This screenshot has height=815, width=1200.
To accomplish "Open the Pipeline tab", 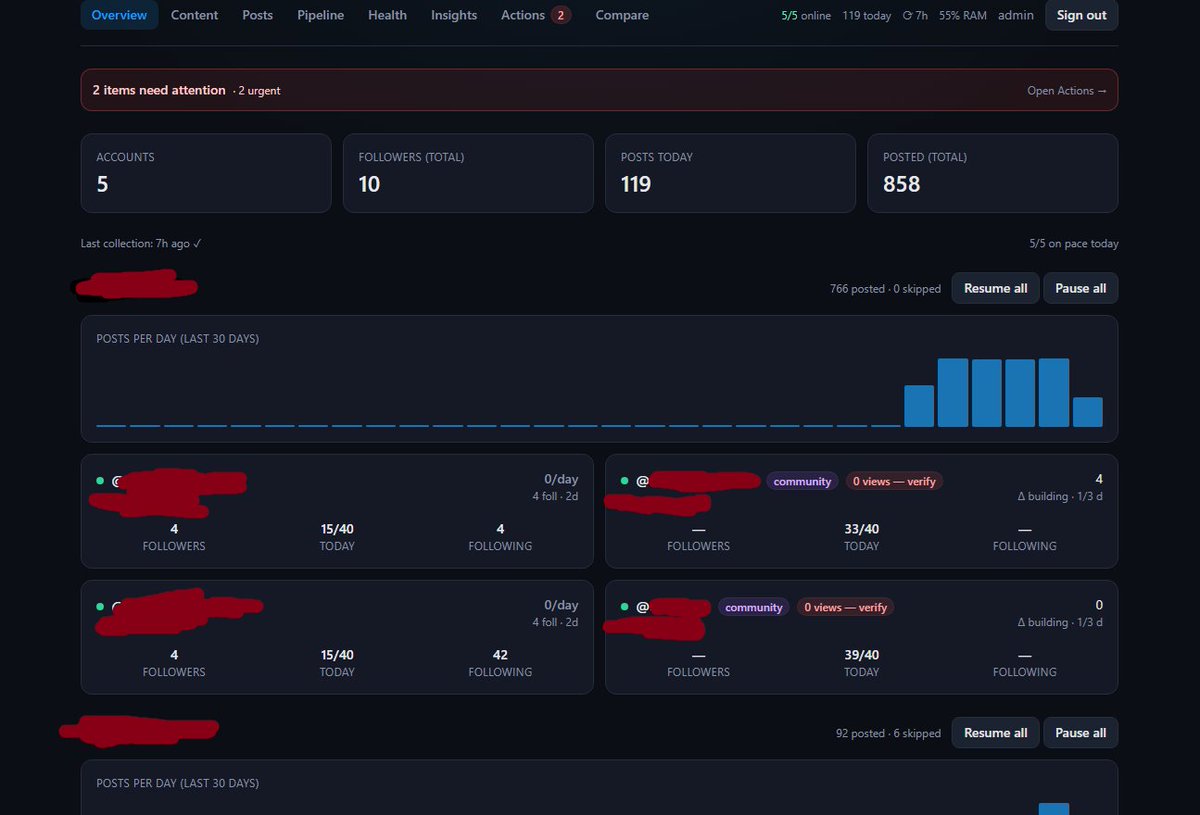I will (320, 15).
